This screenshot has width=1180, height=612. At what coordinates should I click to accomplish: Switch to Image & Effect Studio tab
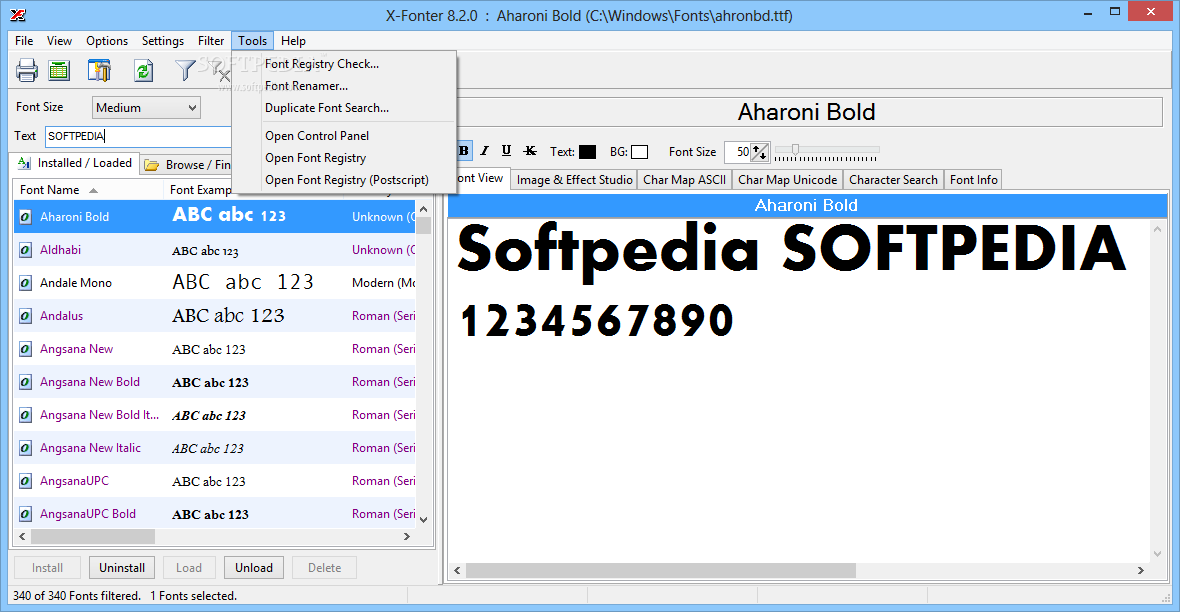(x=574, y=180)
